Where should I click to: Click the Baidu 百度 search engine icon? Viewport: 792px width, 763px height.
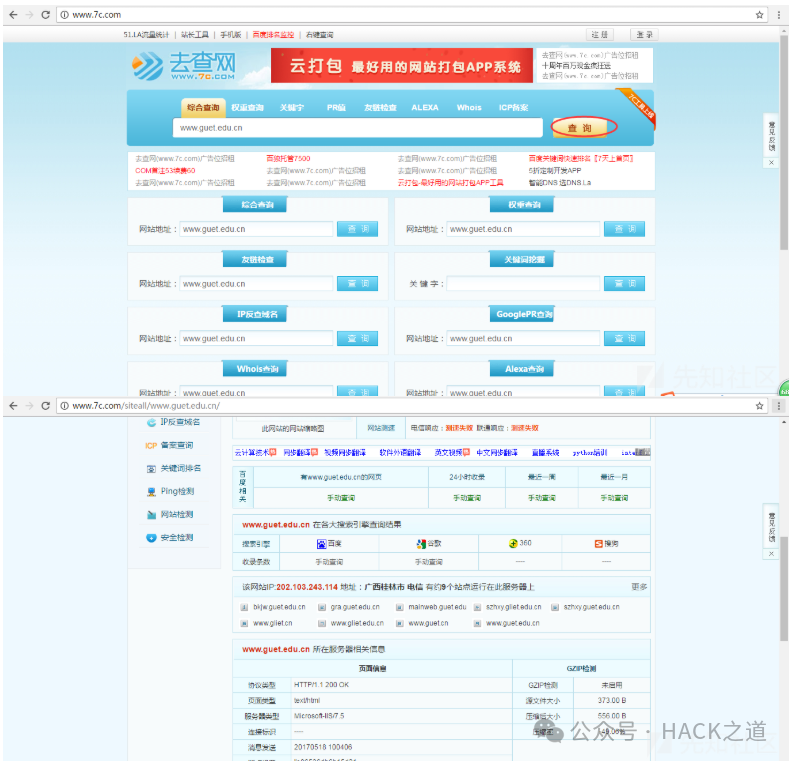(x=321, y=543)
